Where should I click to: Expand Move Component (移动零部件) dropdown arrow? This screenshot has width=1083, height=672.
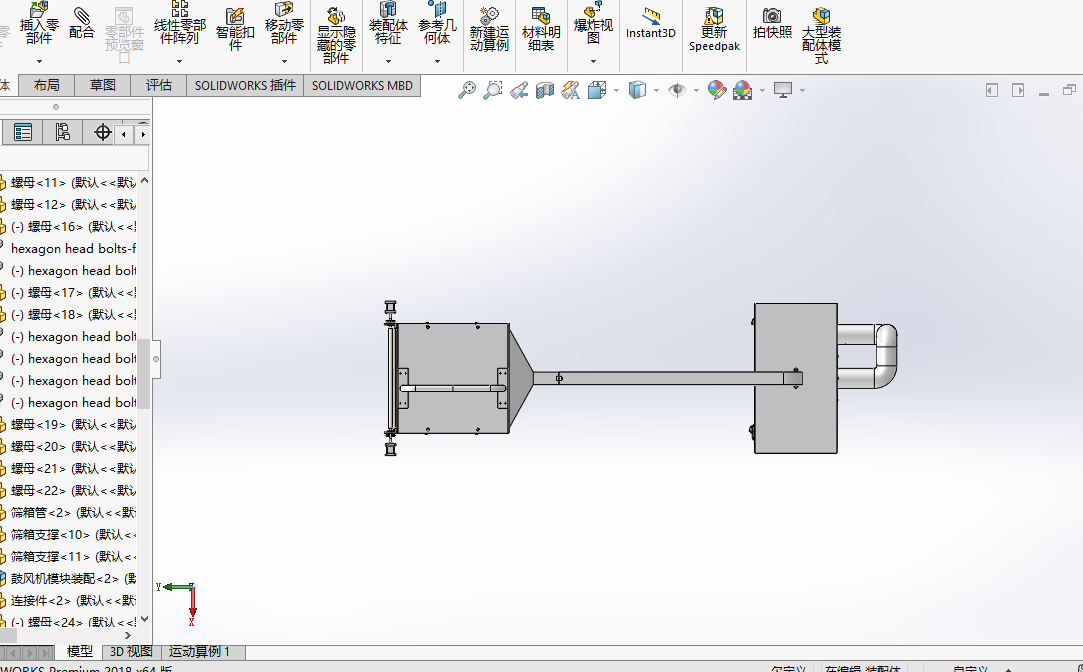[284, 61]
